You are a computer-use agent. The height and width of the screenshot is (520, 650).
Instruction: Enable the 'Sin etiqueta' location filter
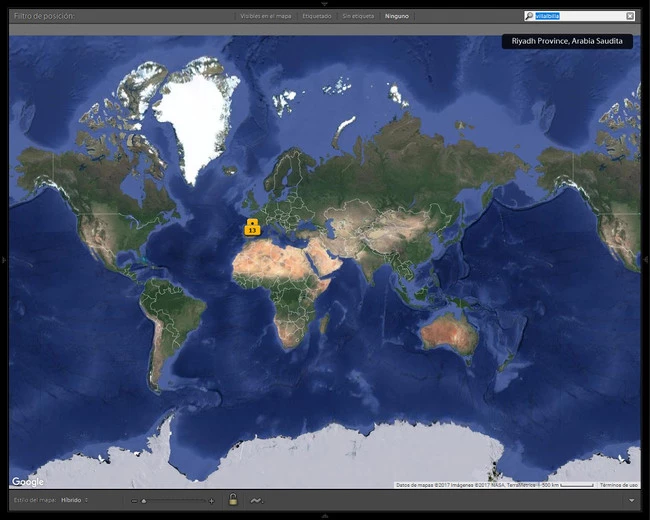coord(359,16)
